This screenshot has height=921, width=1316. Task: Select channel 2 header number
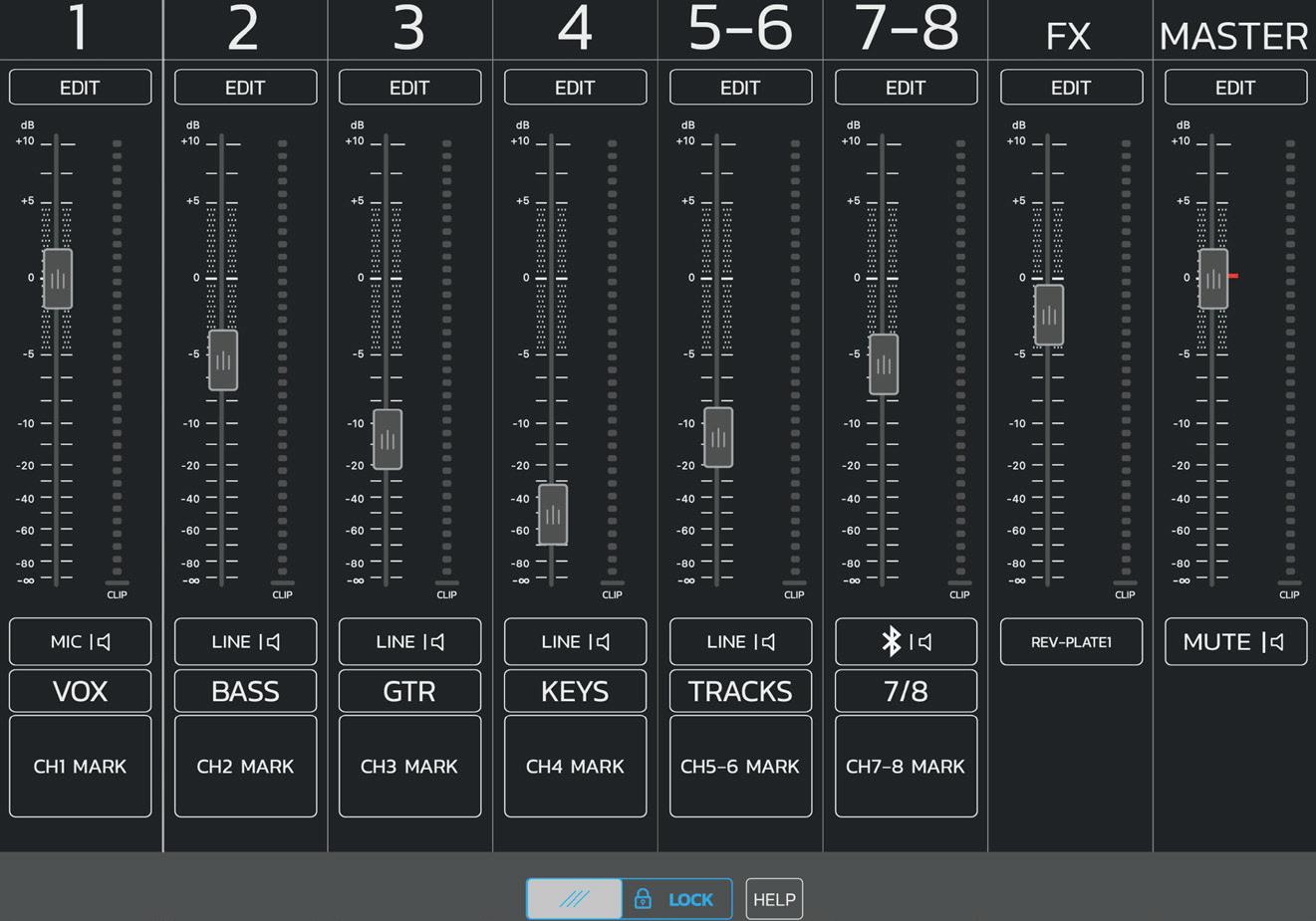244,27
